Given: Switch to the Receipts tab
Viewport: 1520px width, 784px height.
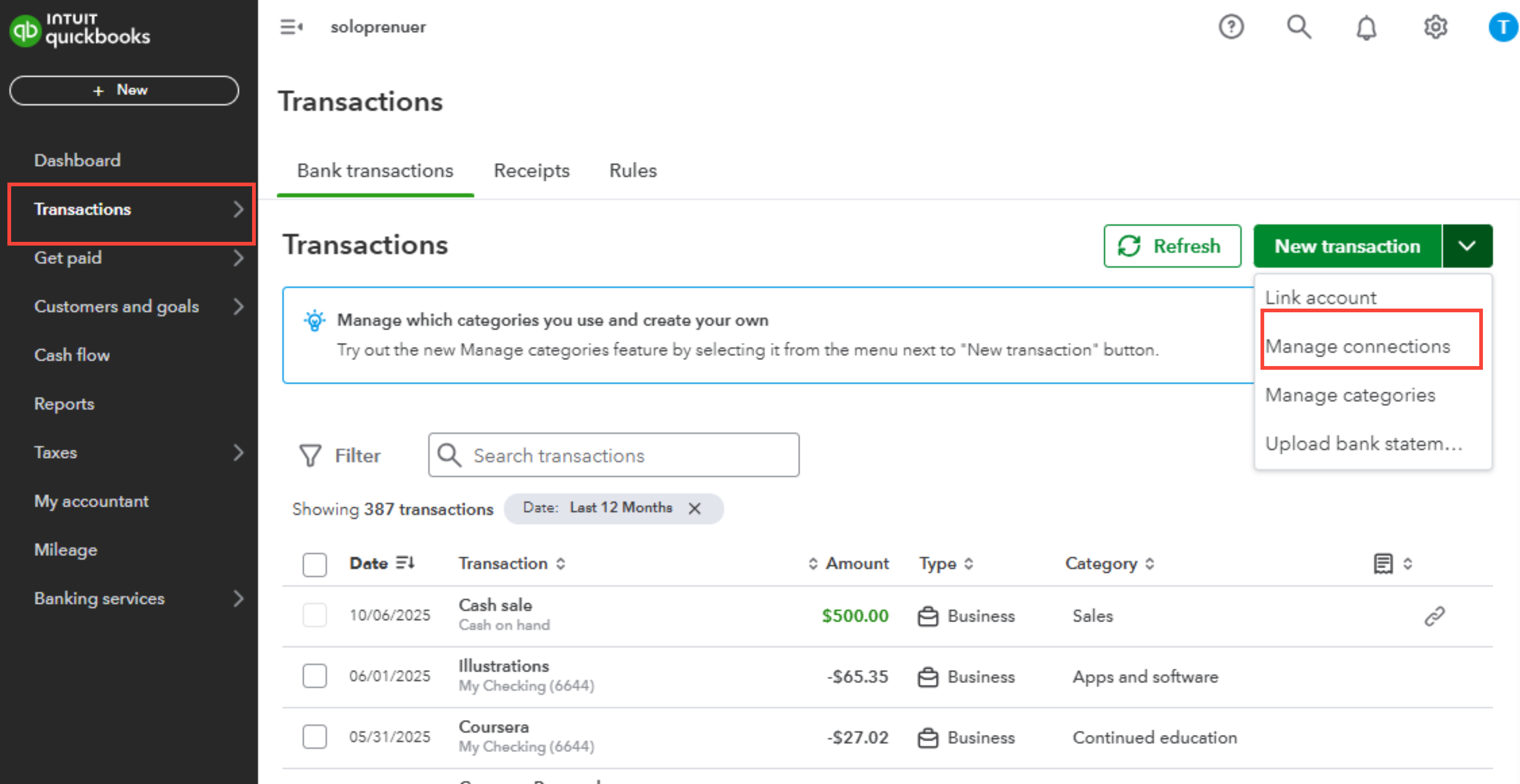Looking at the screenshot, I should pos(531,171).
